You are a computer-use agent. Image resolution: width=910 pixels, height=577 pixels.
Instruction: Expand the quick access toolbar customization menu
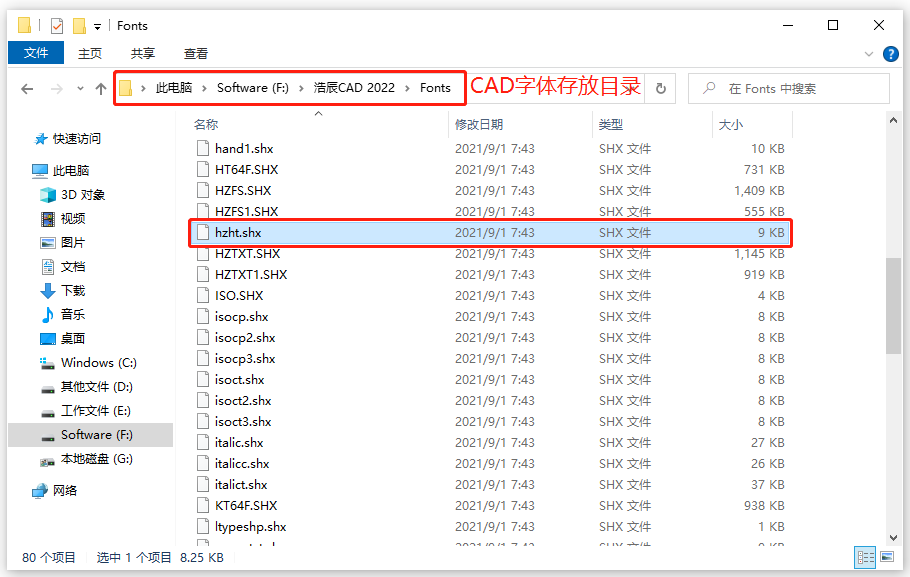(97, 25)
